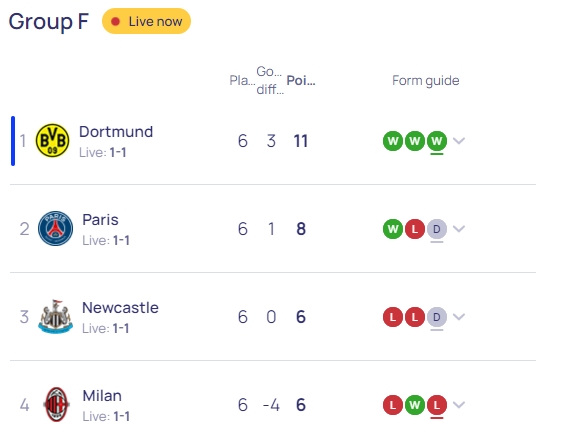Click the Paris Saint-Germain club crest
576x440 pixels.
(x=55, y=228)
